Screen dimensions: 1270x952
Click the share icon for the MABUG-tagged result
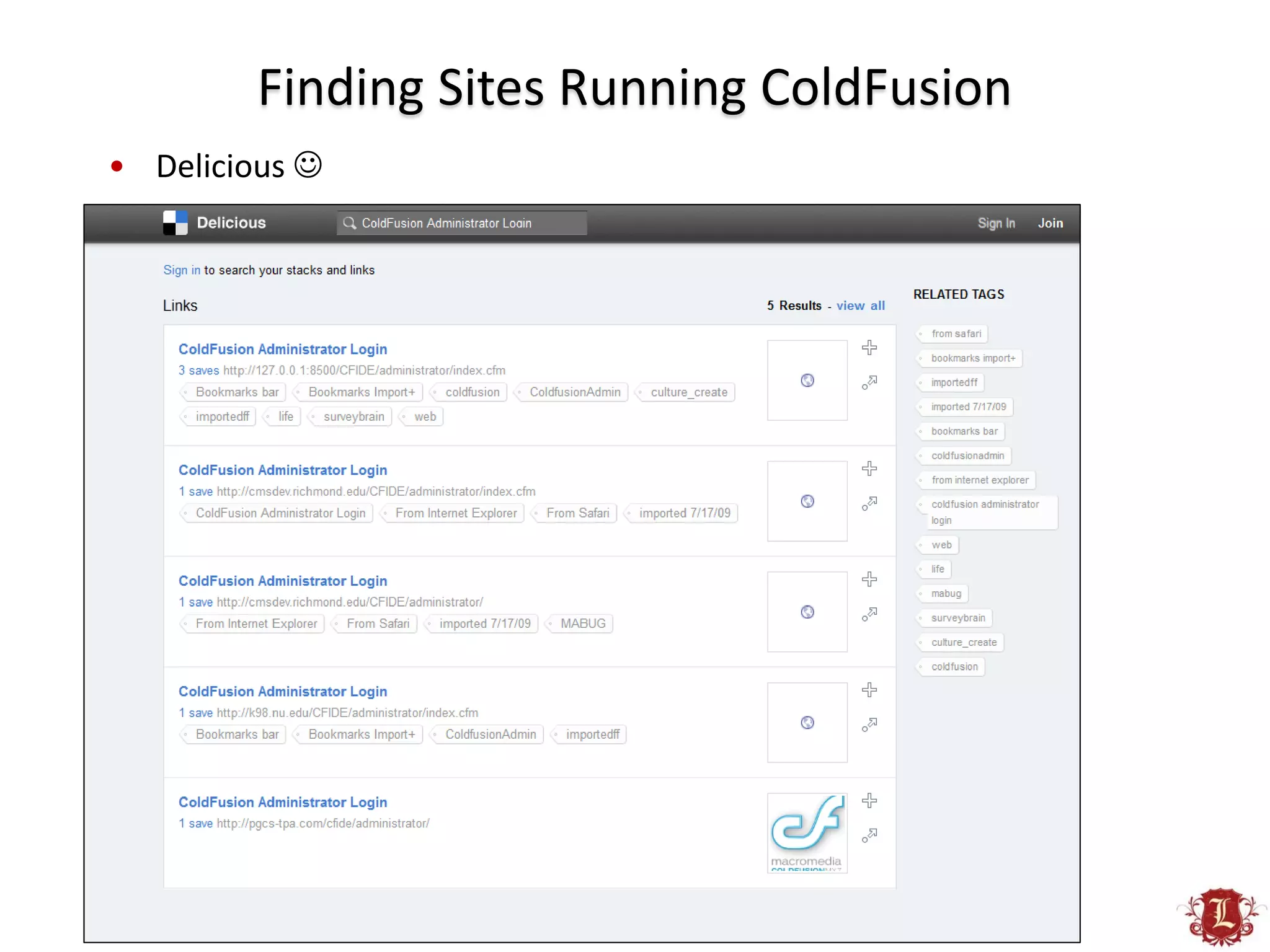tap(869, 614)
